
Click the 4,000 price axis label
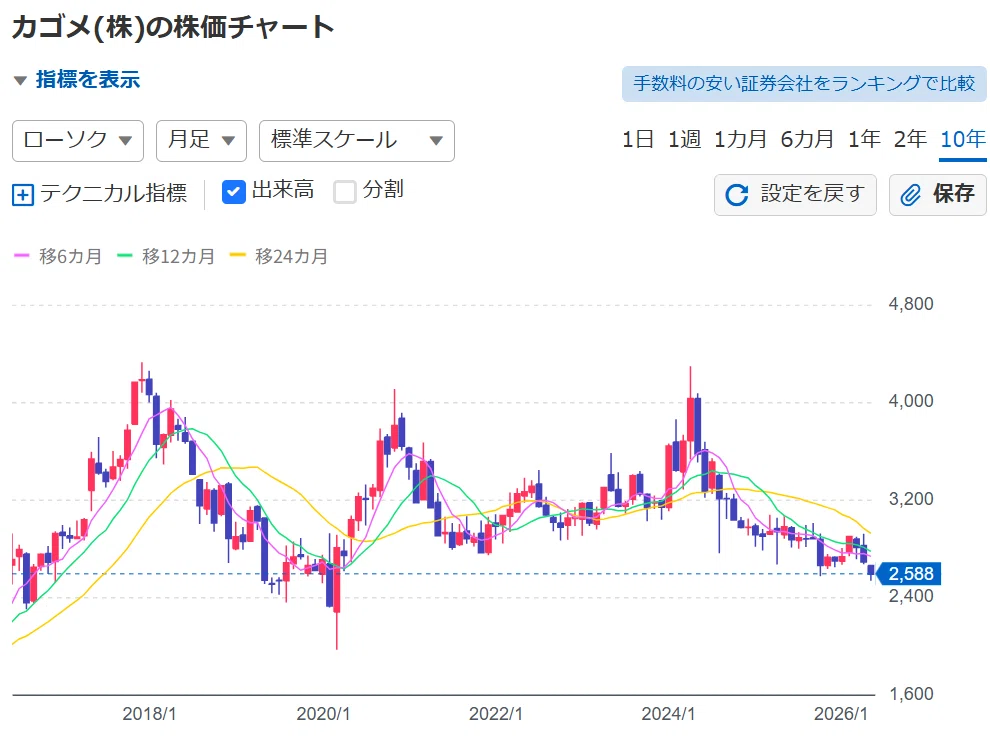[911, 401]
